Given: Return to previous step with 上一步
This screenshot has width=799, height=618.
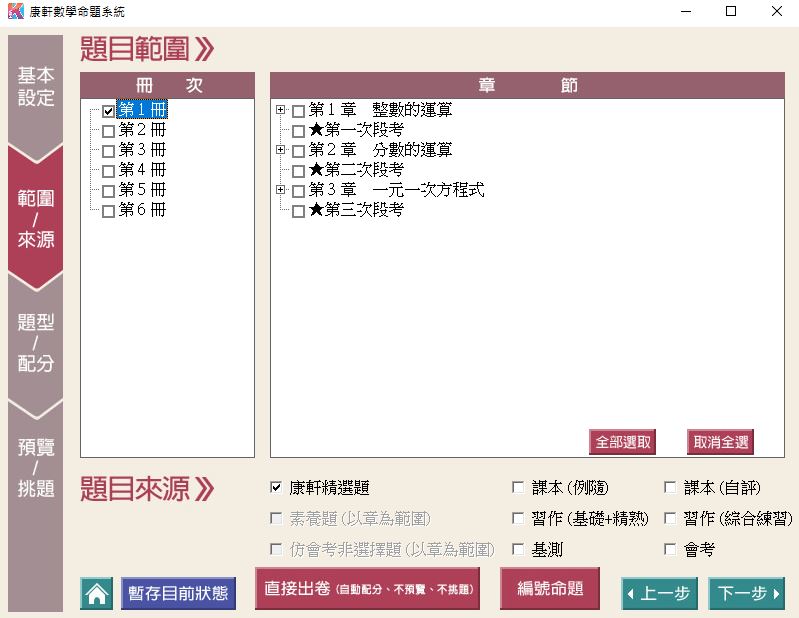Looking at the screenshot, I should click(x=659, y=593).
